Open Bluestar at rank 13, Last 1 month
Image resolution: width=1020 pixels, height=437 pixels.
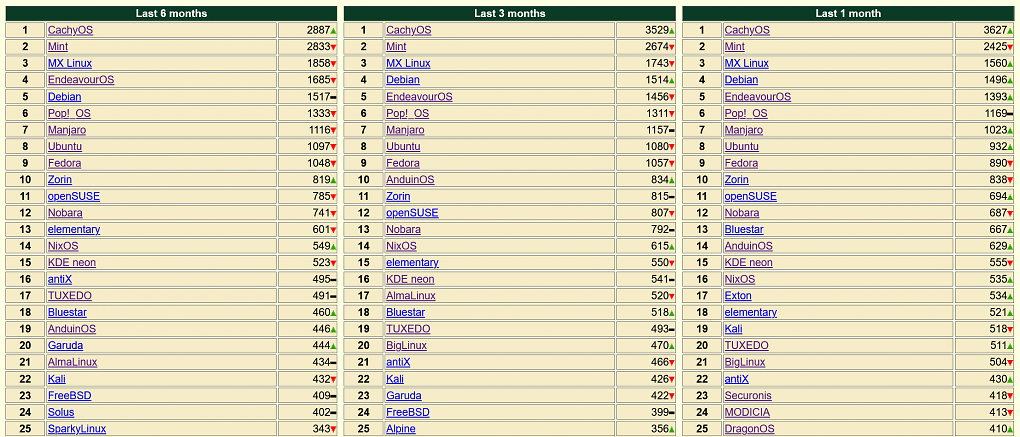(x=744, y=230)
